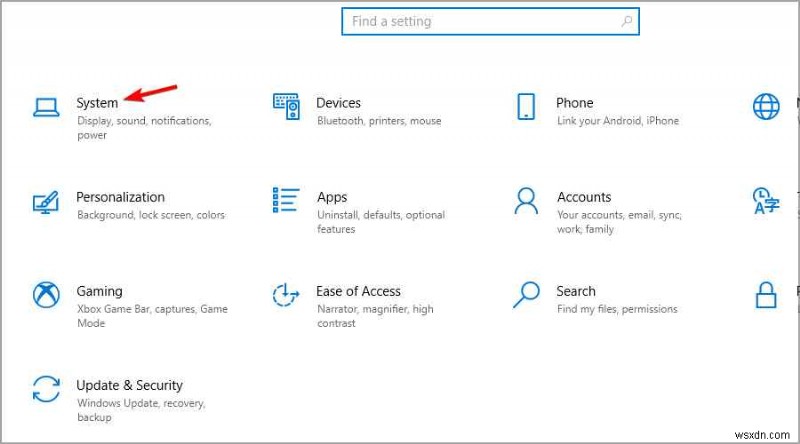Image resolution: width=800 pixels, height=444 pixels.
Task: Click the Privacy padlock icon
Action: coord(766,296)
